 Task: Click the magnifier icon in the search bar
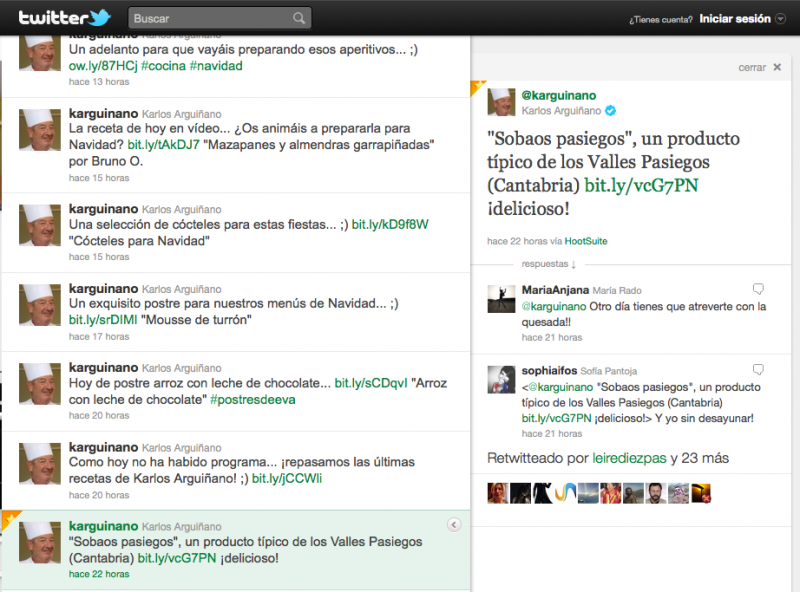coord(297,17)
